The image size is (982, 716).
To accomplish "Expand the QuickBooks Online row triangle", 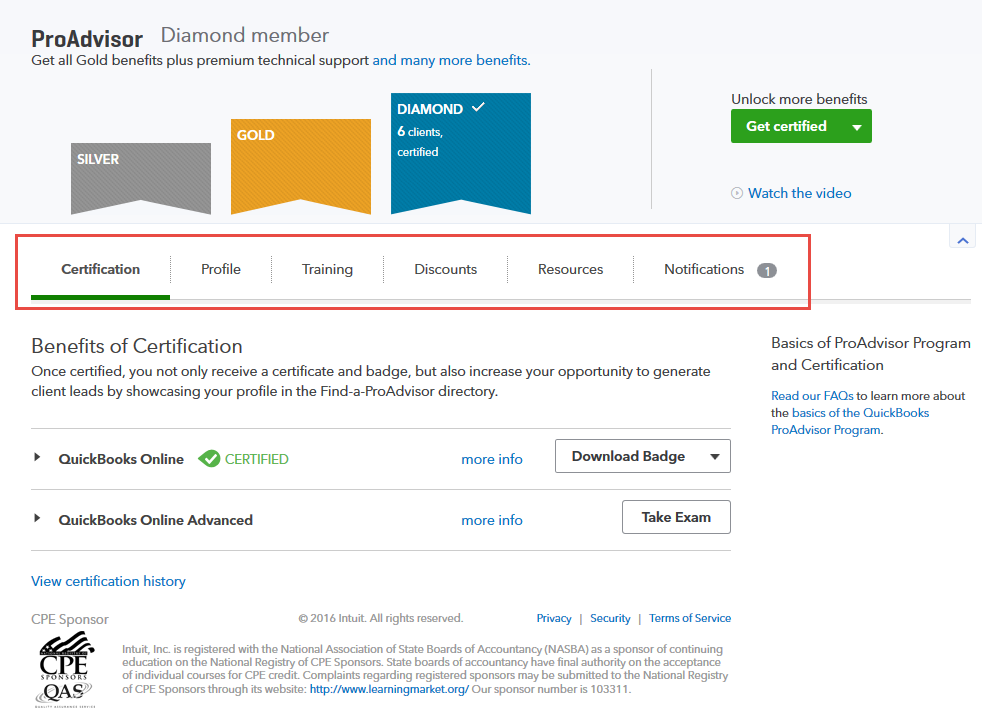I will pos(37,457).
